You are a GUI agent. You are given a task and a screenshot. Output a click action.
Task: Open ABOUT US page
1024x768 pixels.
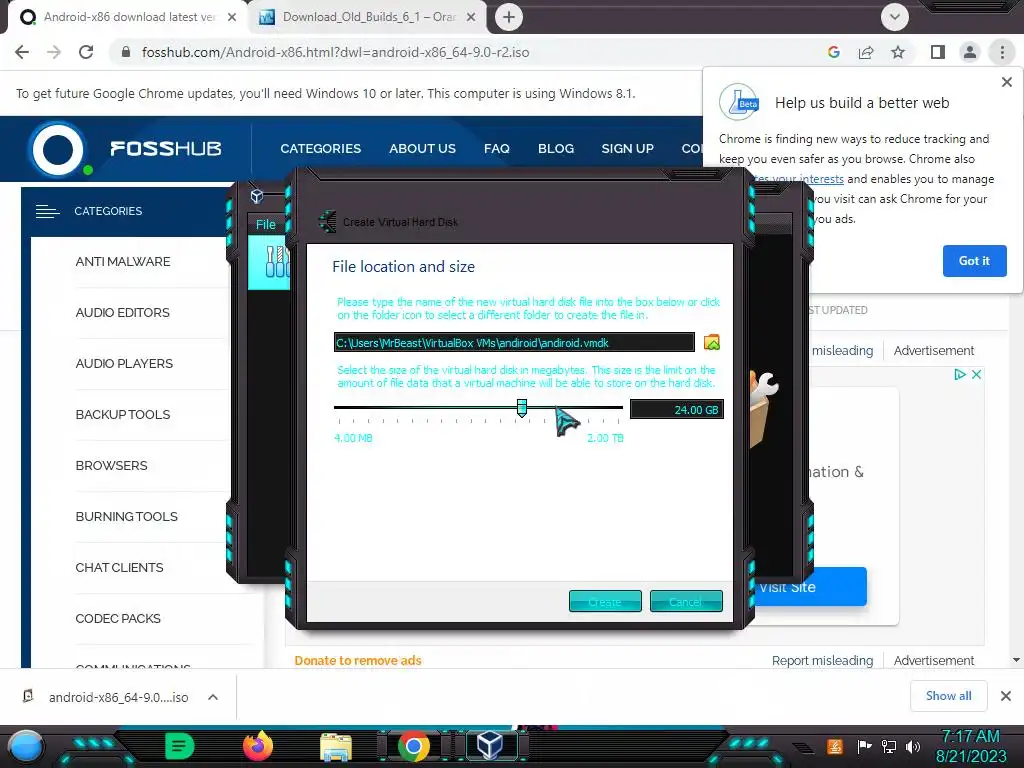423,148
